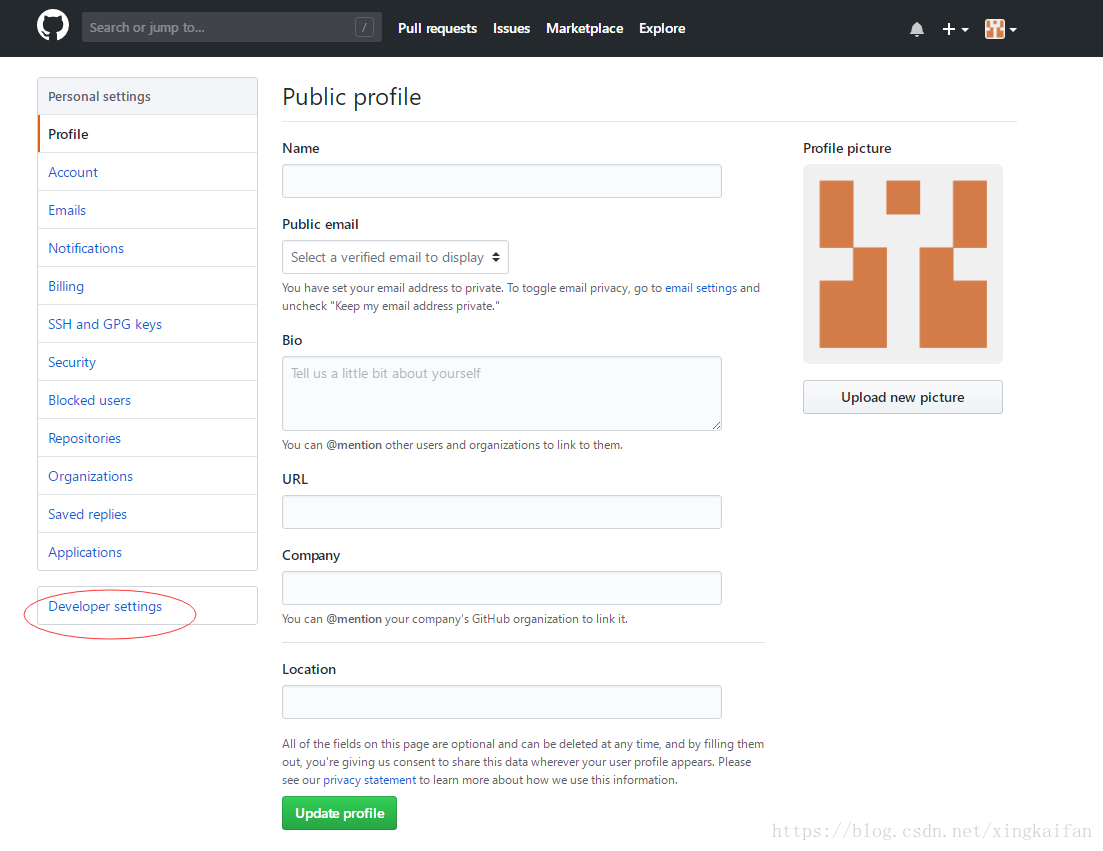Go to Pull requests
Screen dimensions: 1103x851
pos(437,28)
